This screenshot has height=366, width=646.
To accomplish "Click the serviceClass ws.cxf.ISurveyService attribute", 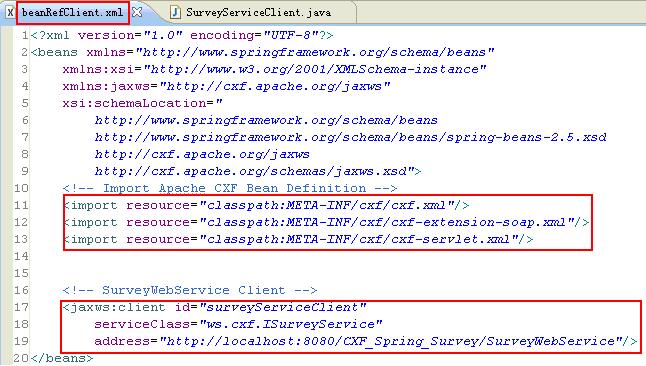I will click(x=238, y=324).
